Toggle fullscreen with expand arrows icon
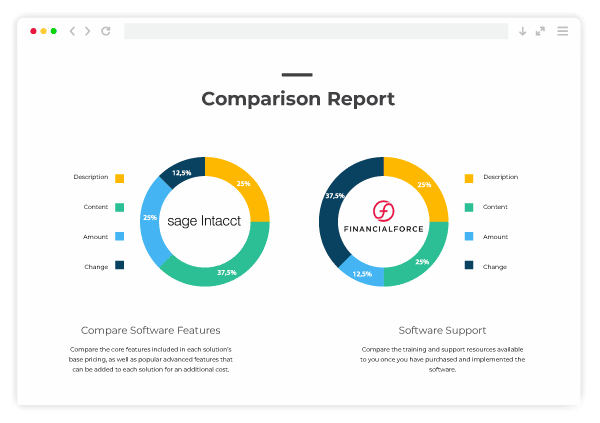The height and width of the screenshot is (423, 600). [x=540, y=31]
